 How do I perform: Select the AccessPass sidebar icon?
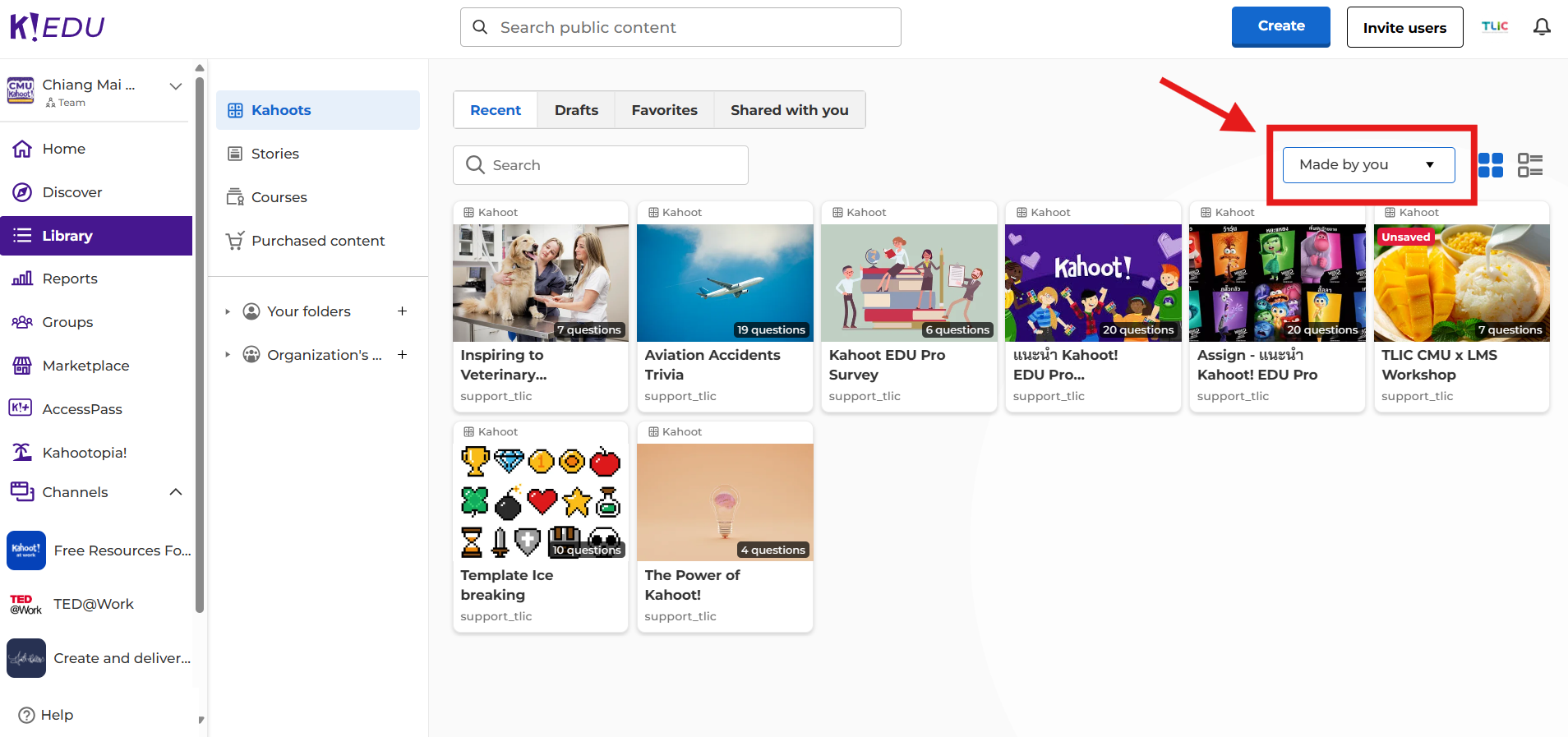(21, 408)
